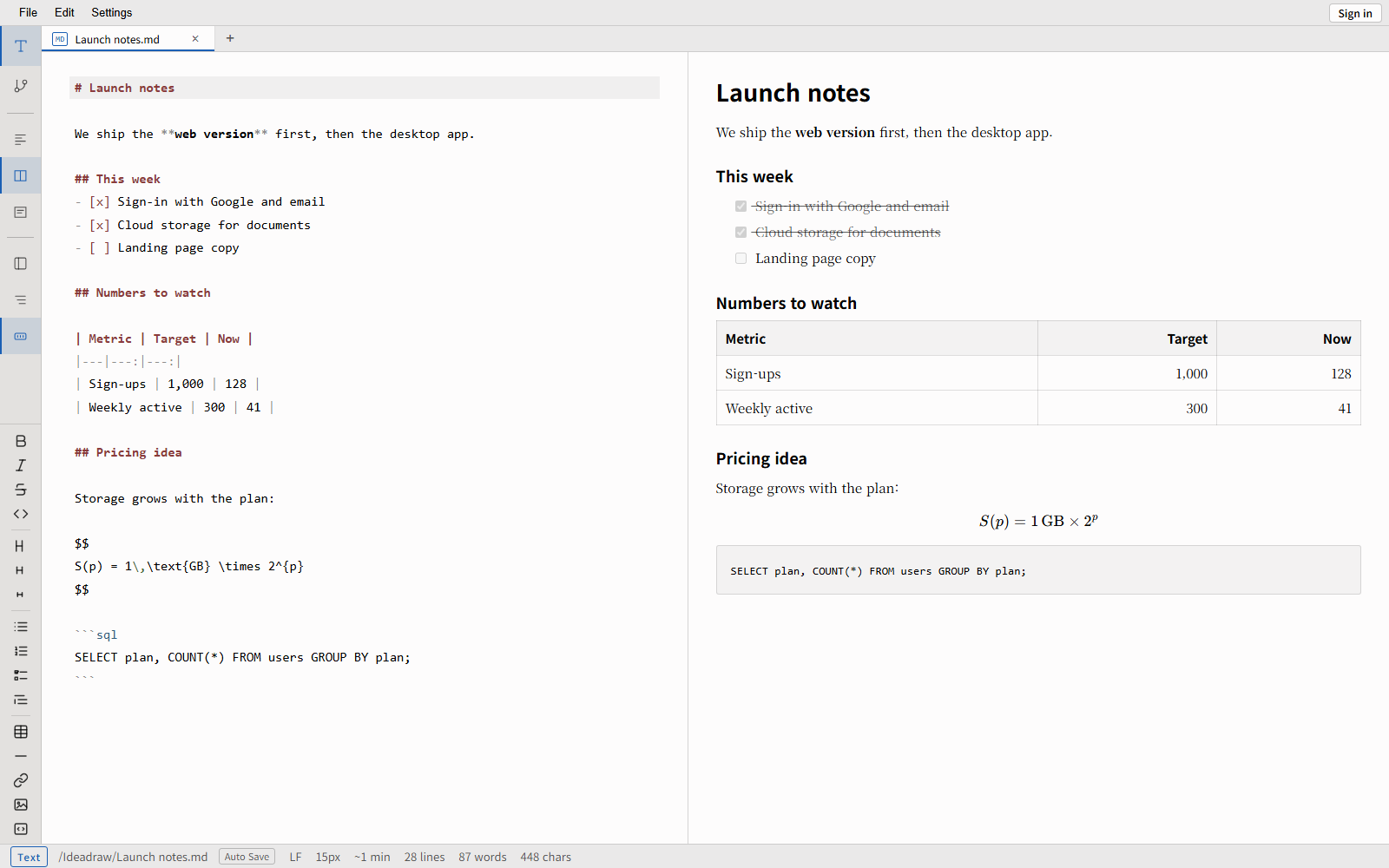Click the Launch notes preview title
The height and width of the screenshot is (868, 1389).
(x=793, y=93)
